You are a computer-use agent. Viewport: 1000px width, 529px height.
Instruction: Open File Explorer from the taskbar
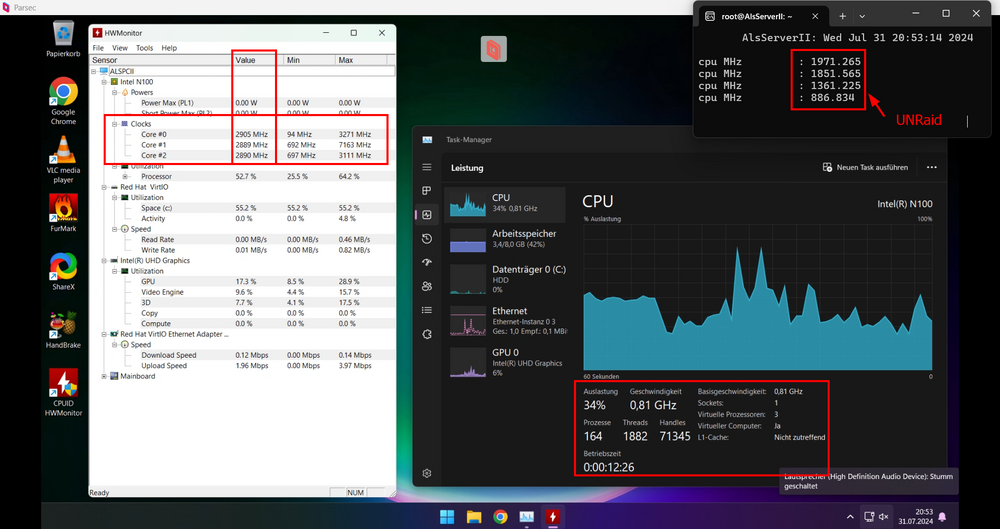[x=473, y=516]
